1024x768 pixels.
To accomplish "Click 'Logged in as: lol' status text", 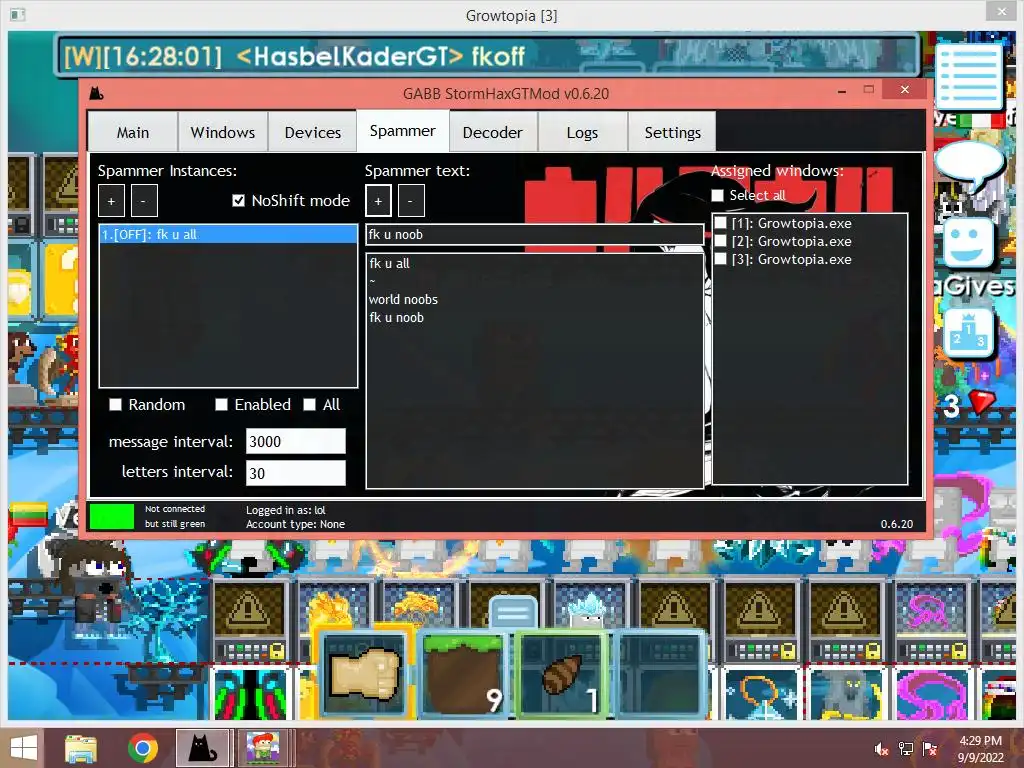I will click(285, 510).
